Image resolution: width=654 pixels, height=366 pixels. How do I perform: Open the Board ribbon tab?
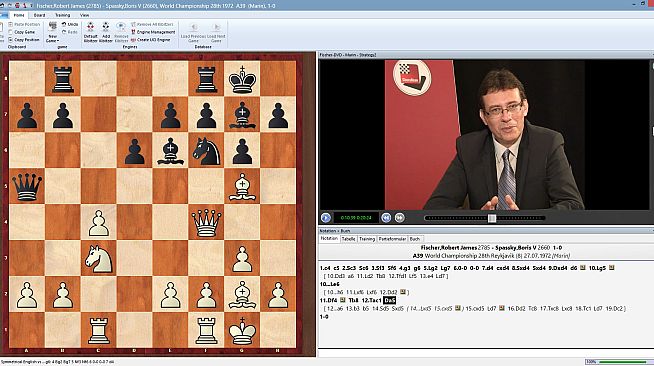click(39, 15)
